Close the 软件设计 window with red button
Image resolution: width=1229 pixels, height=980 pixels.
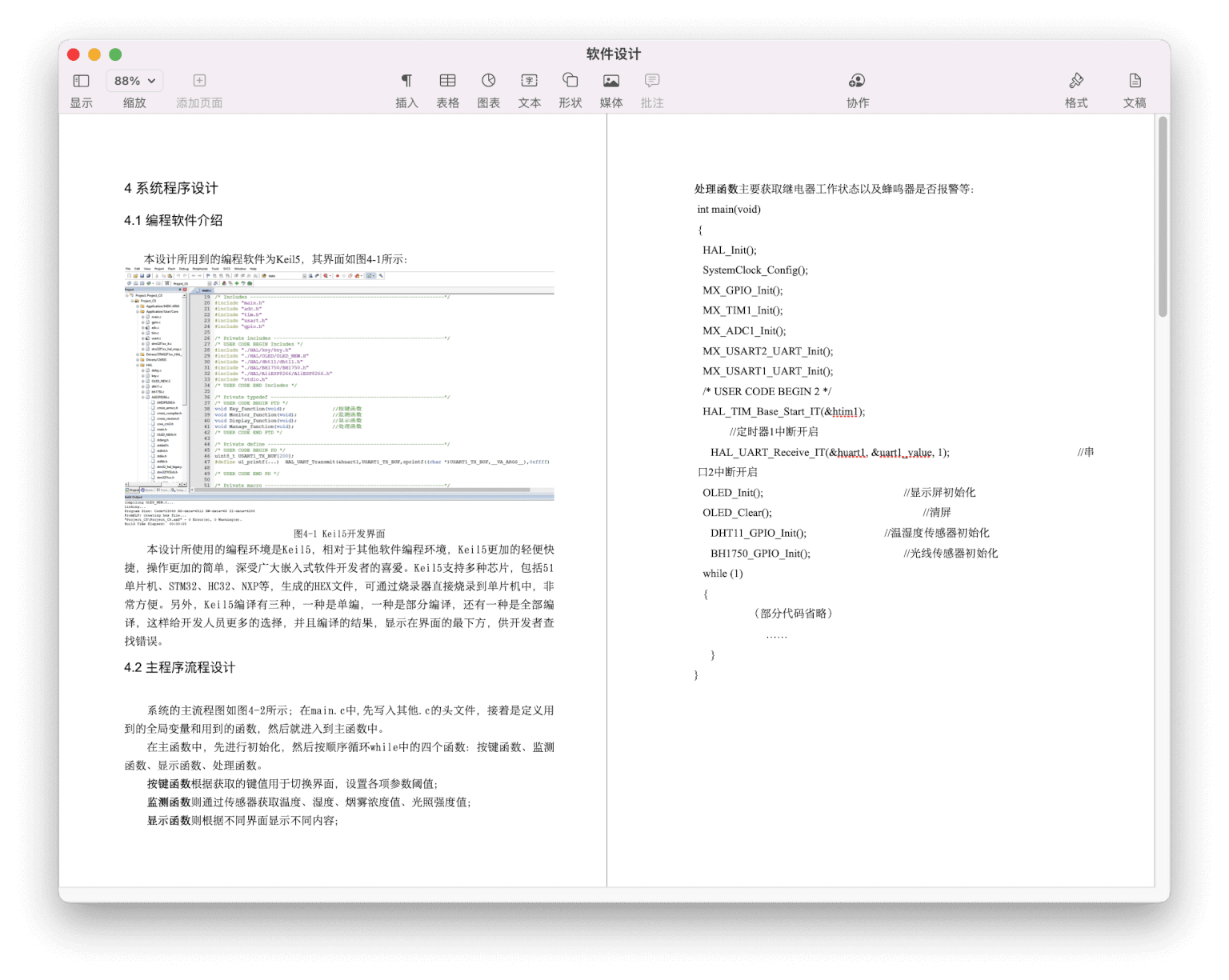point(74,54)
